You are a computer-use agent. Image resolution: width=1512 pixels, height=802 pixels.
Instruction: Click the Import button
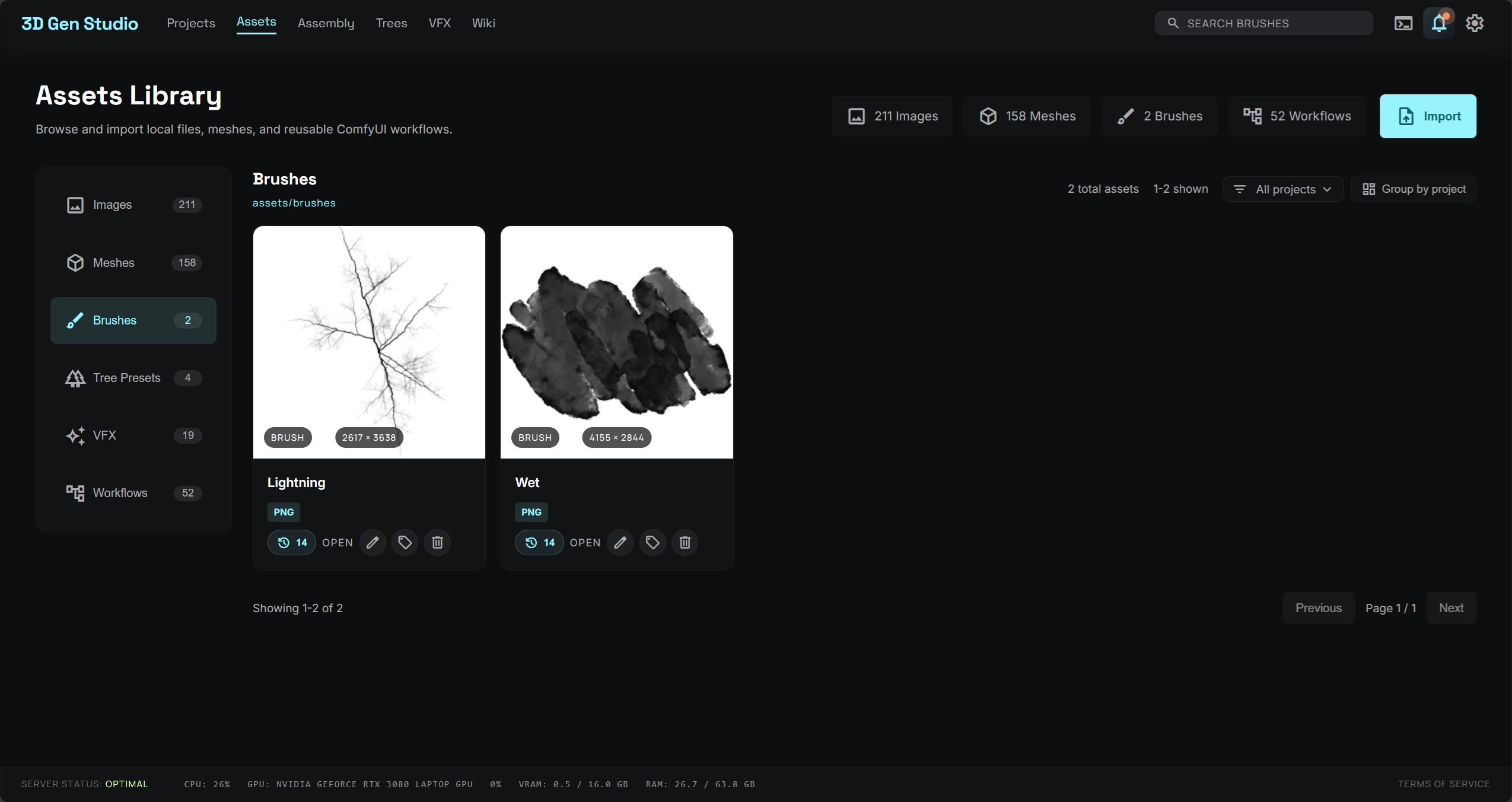pyautogui.click(x=1428, y=116)
